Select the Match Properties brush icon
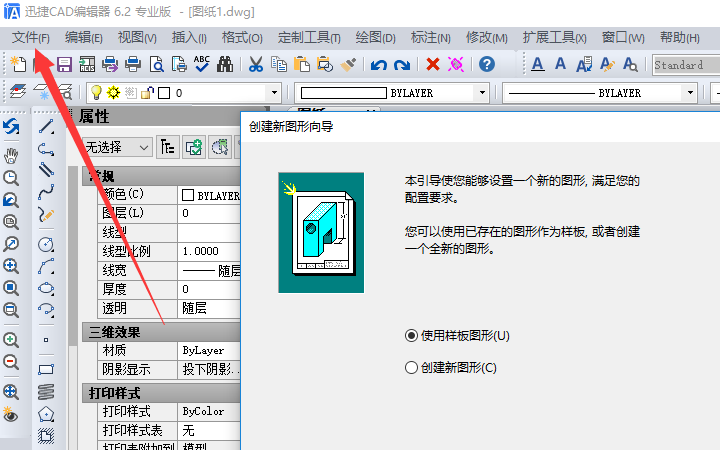 pos(349,64)
